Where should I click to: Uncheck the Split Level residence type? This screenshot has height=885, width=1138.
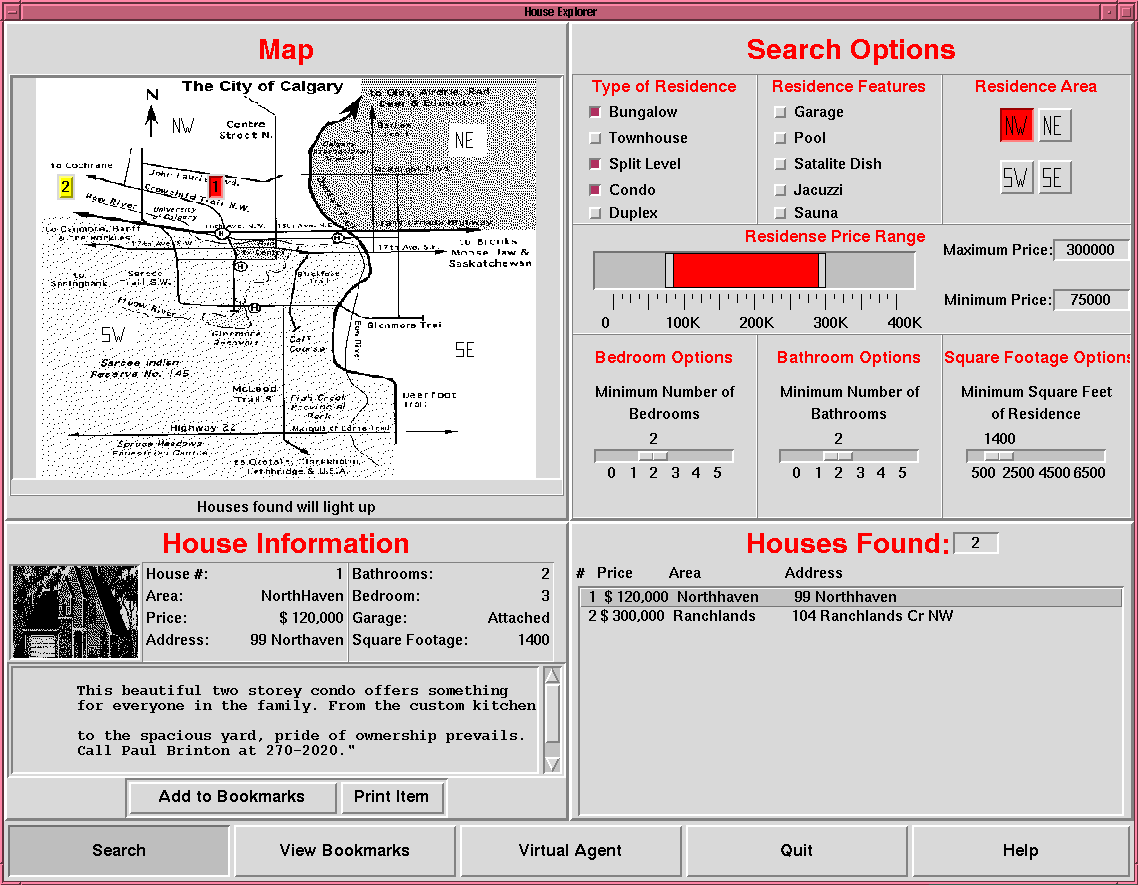(x=595, y=164)
